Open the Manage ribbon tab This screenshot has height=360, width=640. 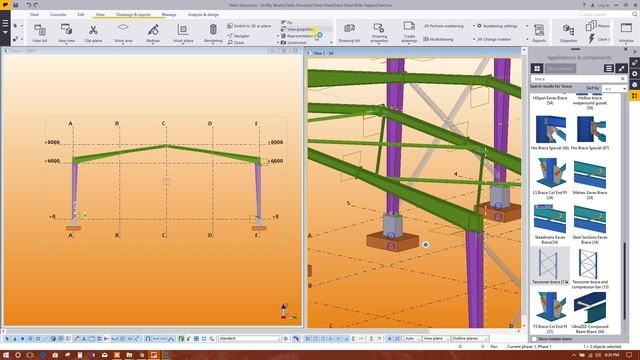click(169, 14)
